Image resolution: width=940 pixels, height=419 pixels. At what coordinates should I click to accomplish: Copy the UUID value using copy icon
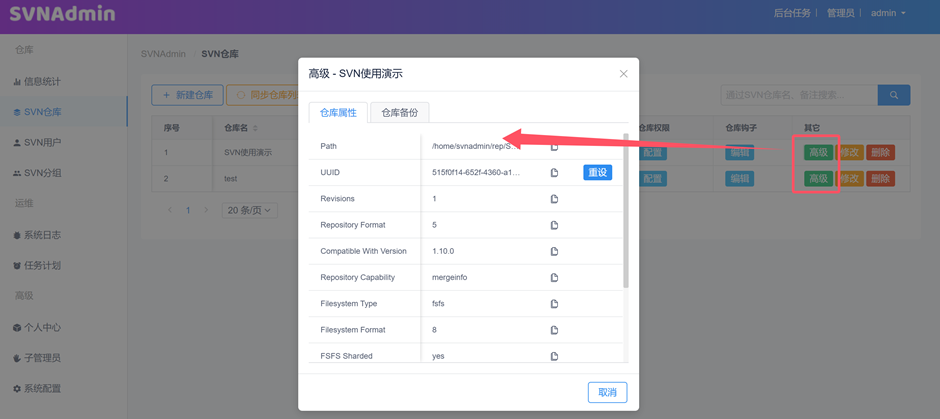[x=555, y=173]
